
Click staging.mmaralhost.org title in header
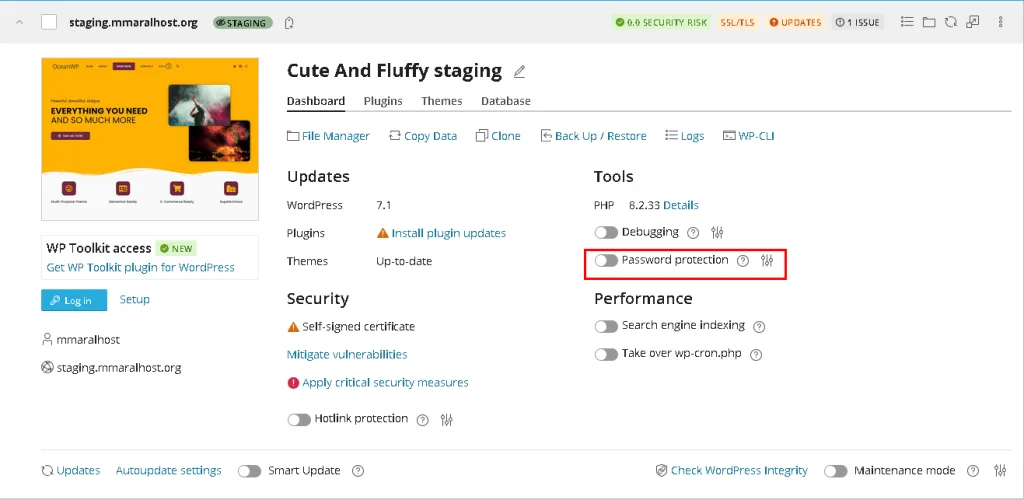133,22
